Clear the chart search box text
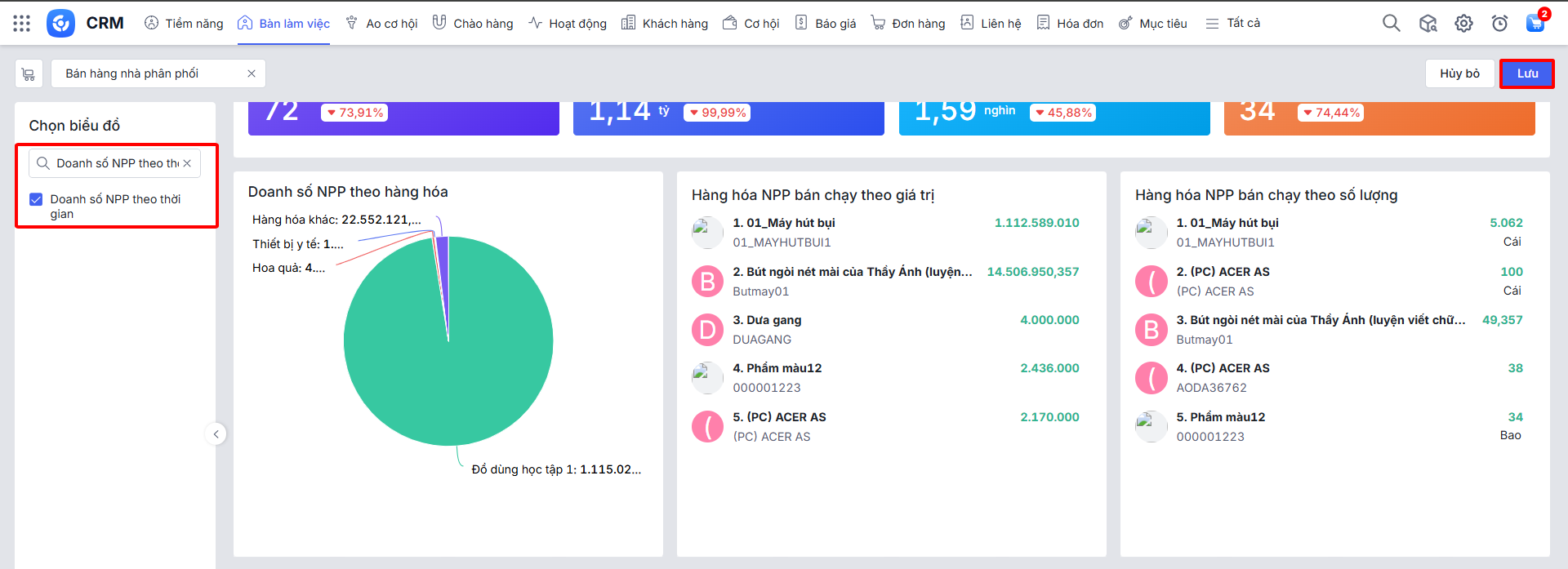The width and height of the screenshot is (1568, 569). 187,163
